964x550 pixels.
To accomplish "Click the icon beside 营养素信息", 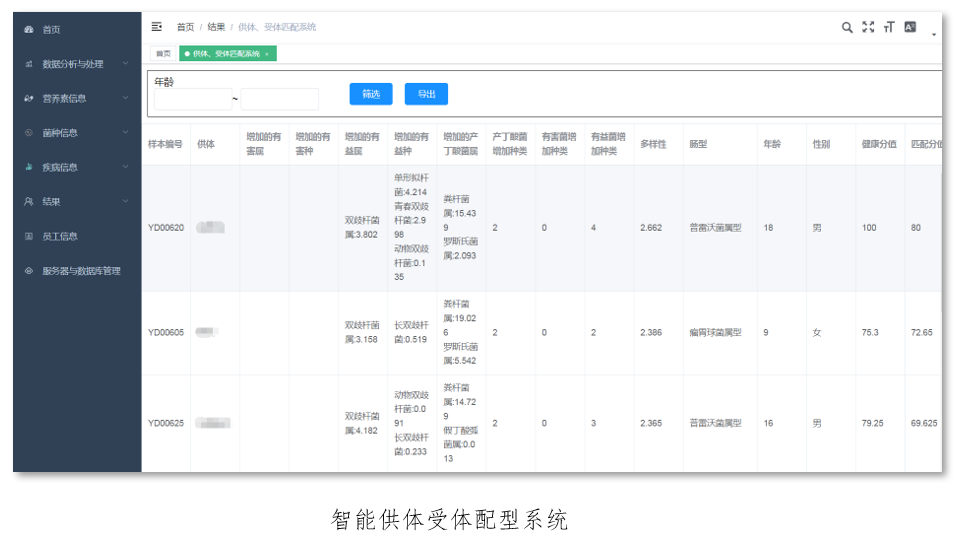I will (x=29, y=98).
